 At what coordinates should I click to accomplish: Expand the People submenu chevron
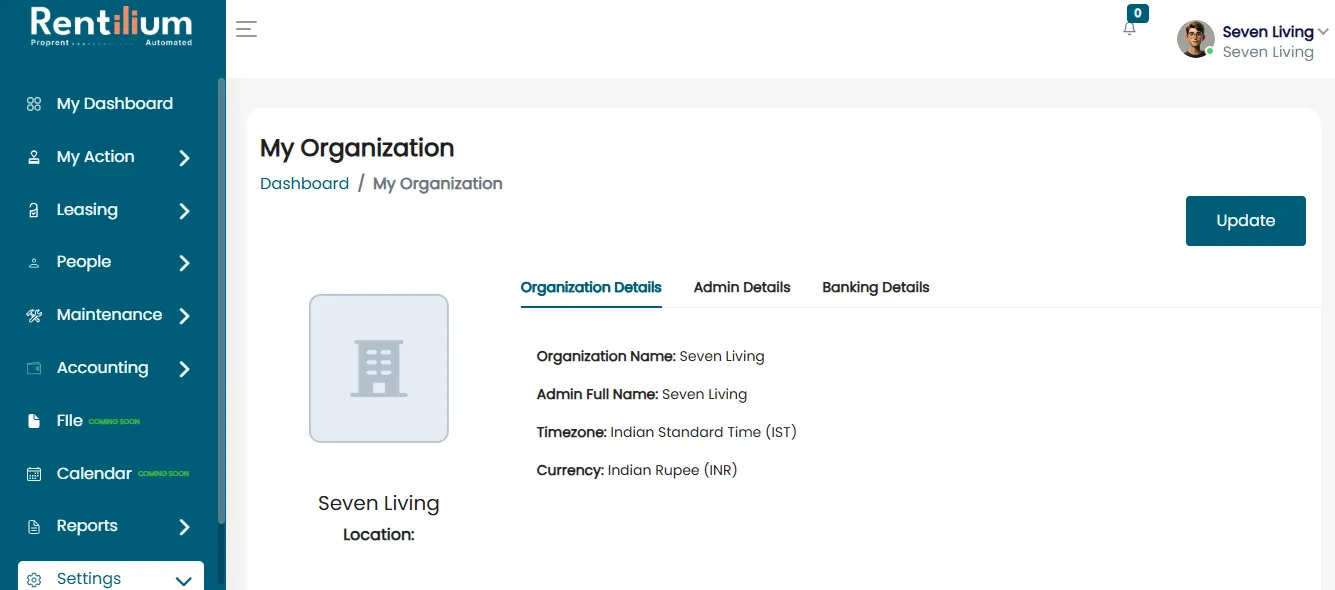pos(184,263)
